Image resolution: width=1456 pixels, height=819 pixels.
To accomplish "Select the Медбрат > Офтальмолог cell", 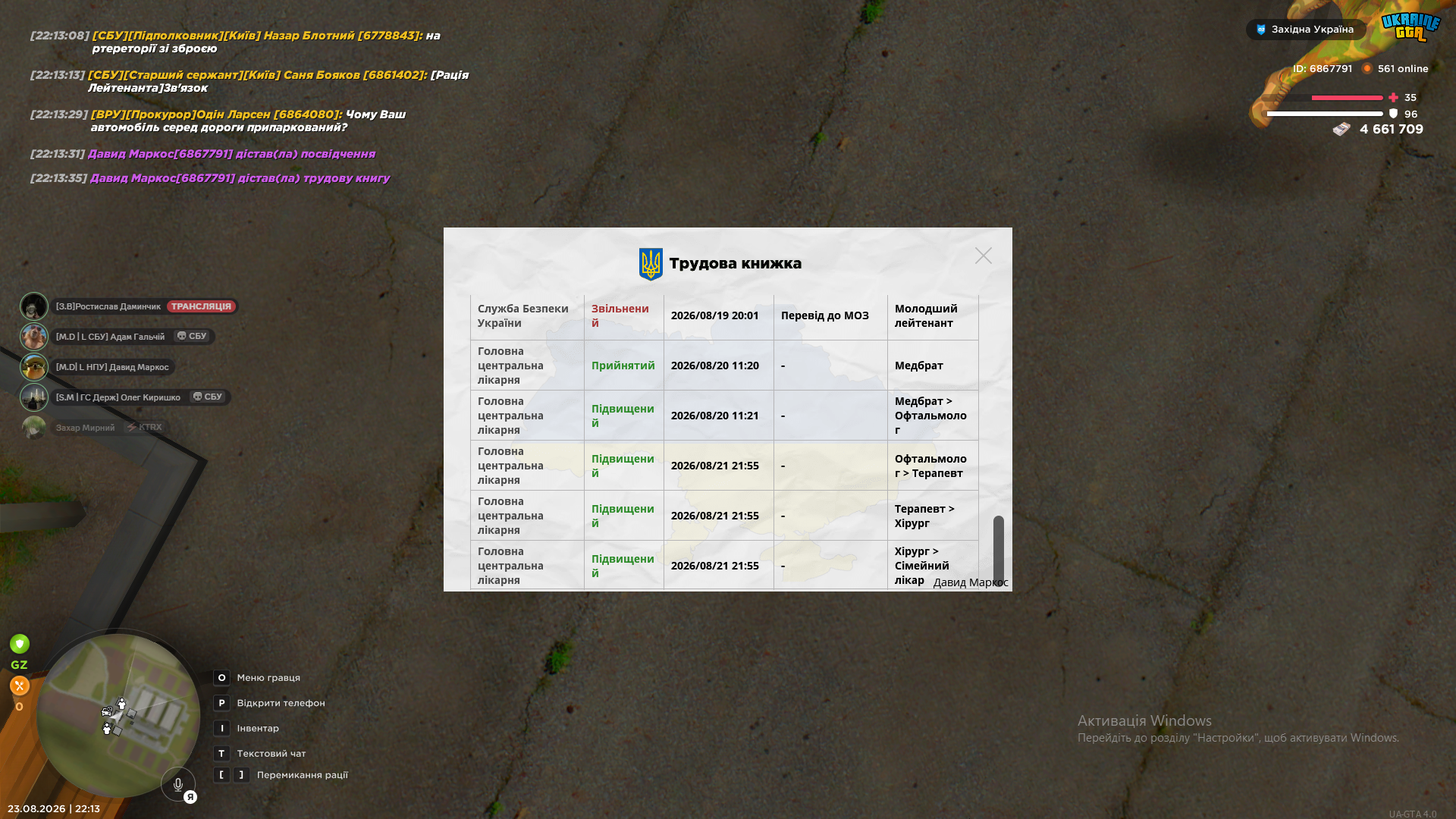I will [933, 416].
